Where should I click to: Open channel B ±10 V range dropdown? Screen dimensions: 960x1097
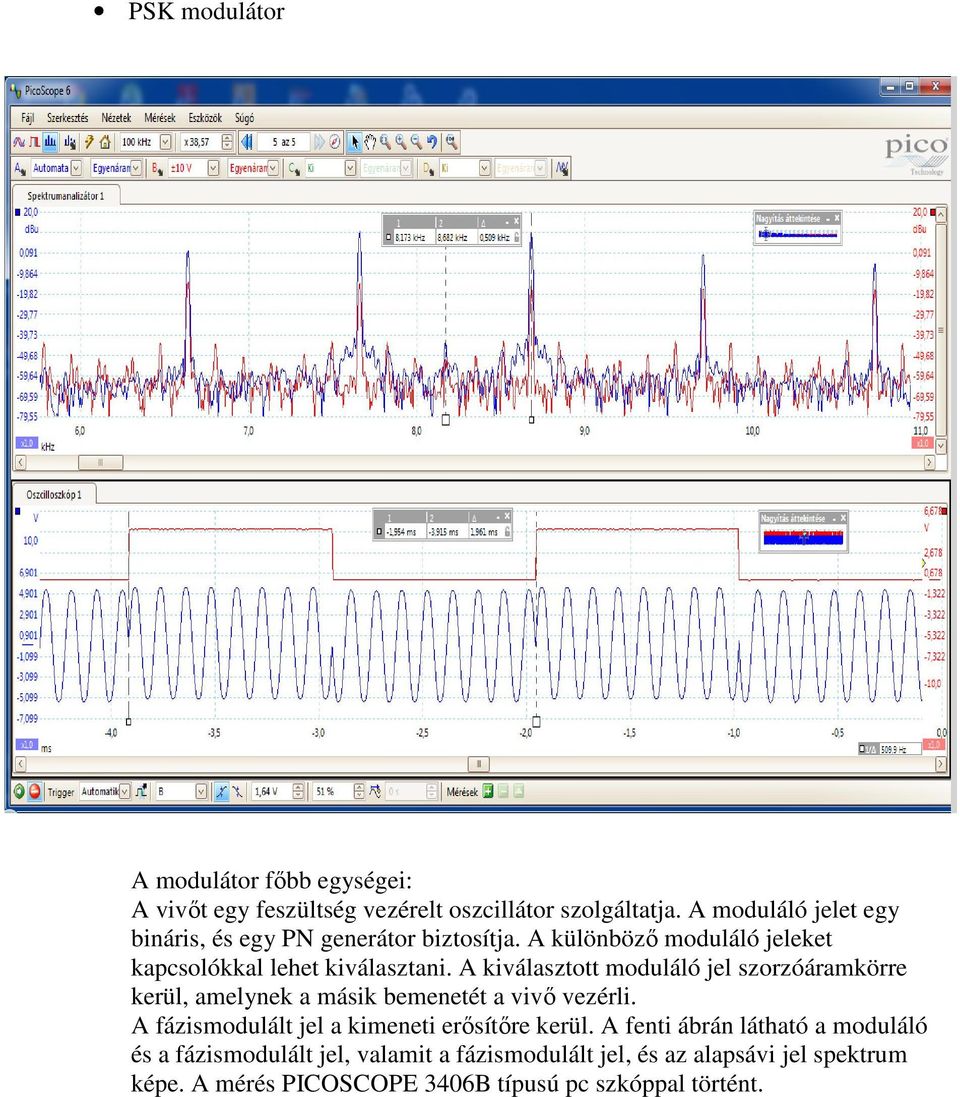[213, 168]
